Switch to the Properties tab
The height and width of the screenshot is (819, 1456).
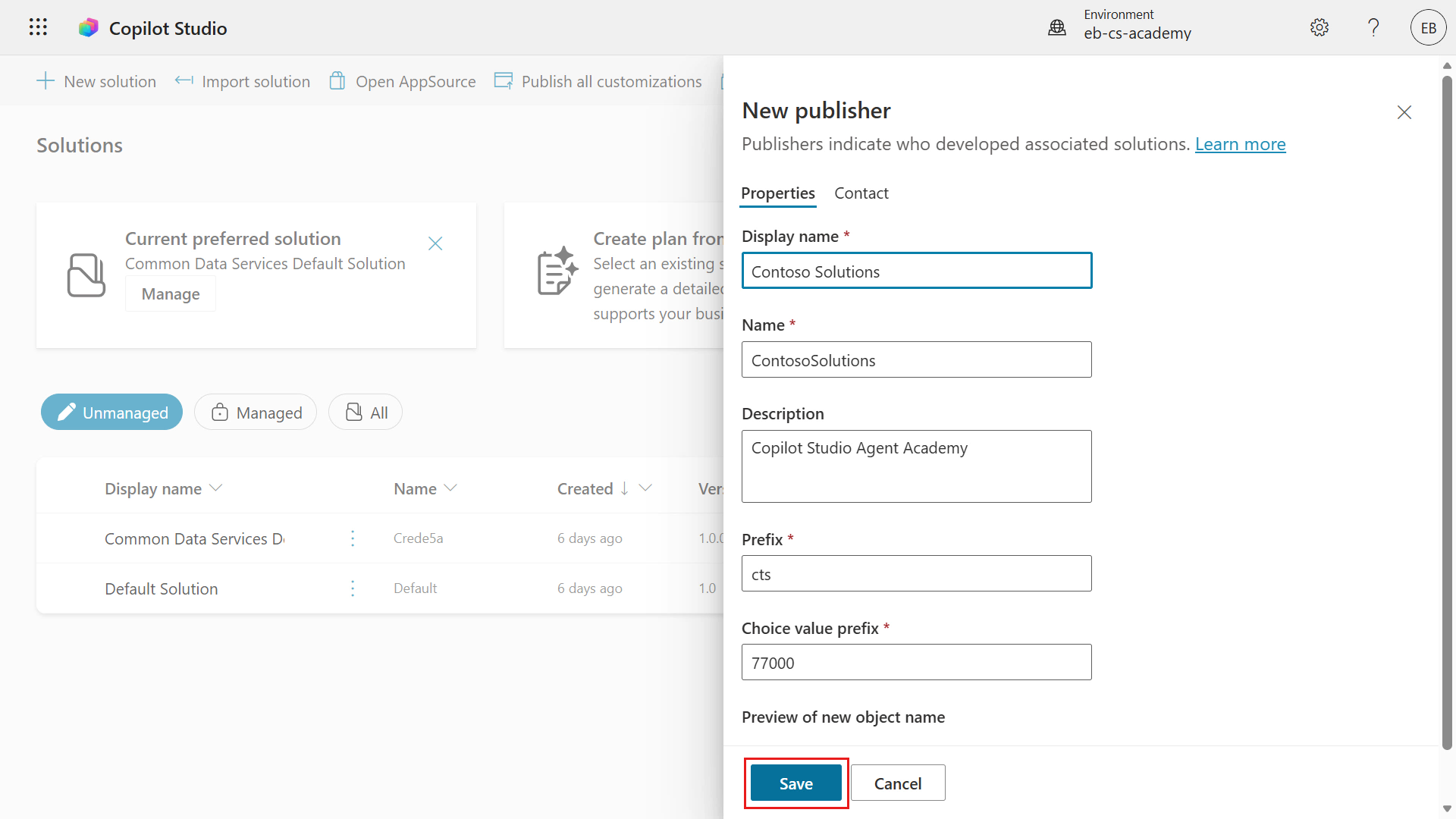[778, 193]
